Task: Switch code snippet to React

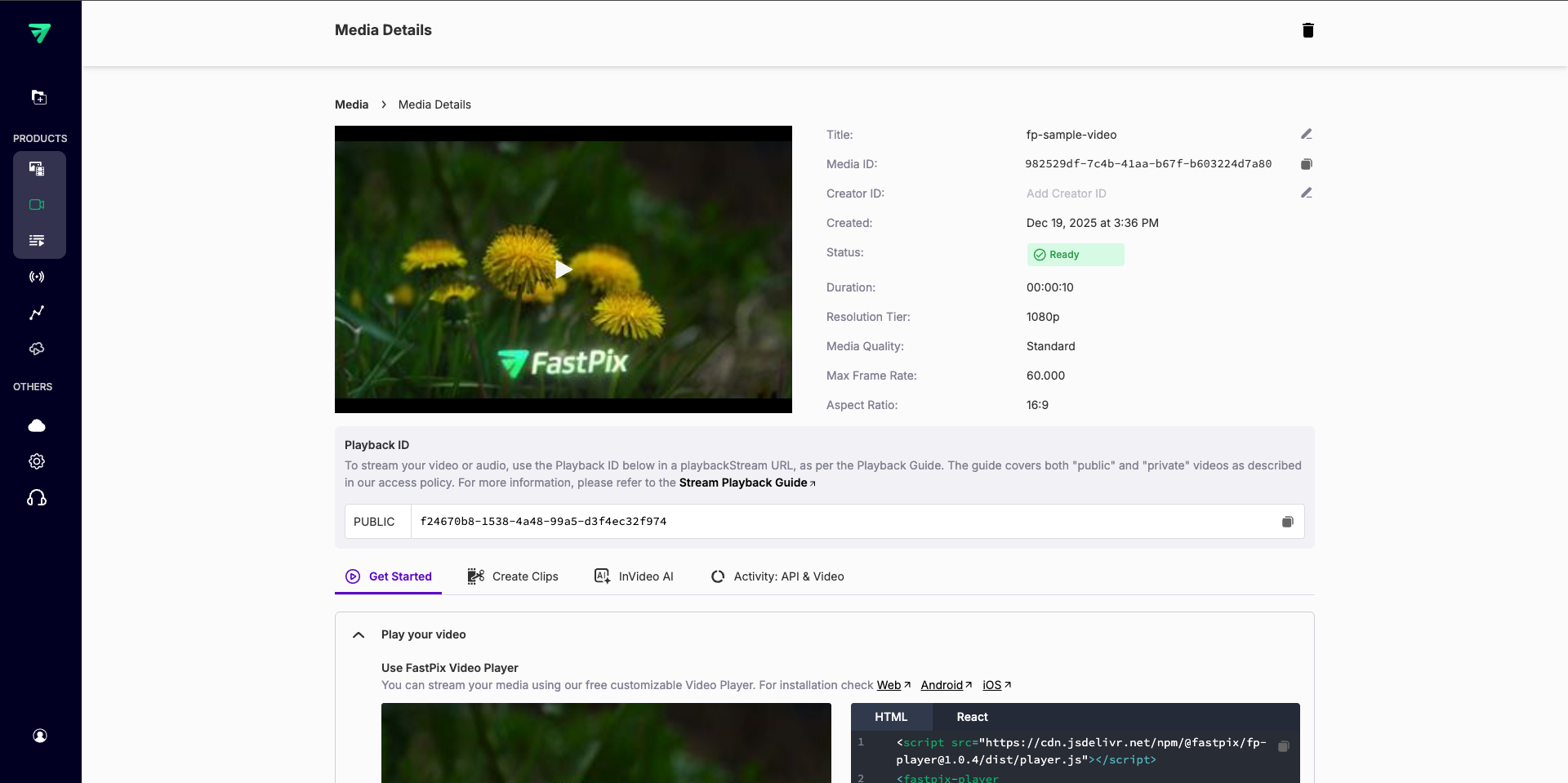Action: click(972, 716)
